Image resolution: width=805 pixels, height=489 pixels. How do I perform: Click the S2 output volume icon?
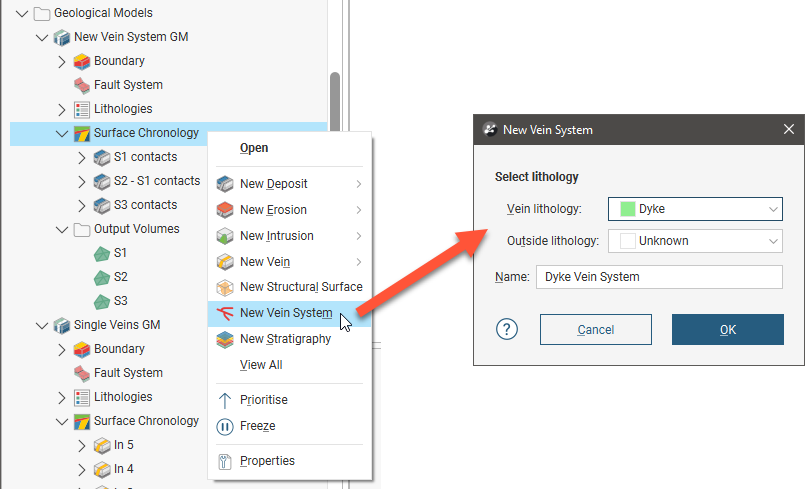point(102,277)
